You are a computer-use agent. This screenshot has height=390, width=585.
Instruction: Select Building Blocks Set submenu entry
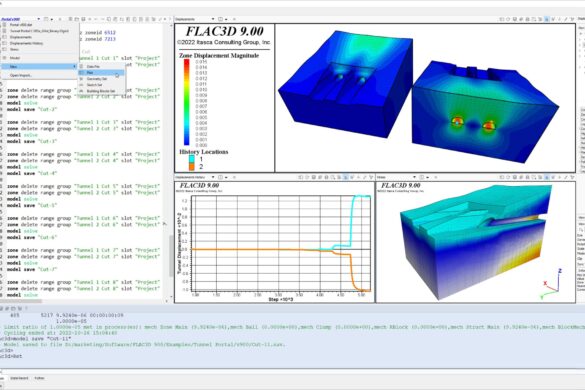pyautogui.click(x=101, y=91)
